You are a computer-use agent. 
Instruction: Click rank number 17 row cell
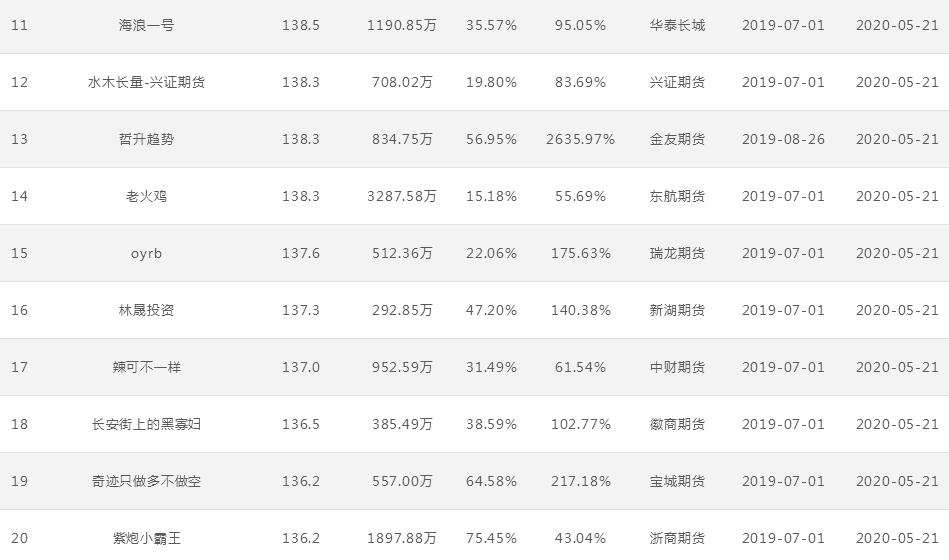[x=19, y=367]
